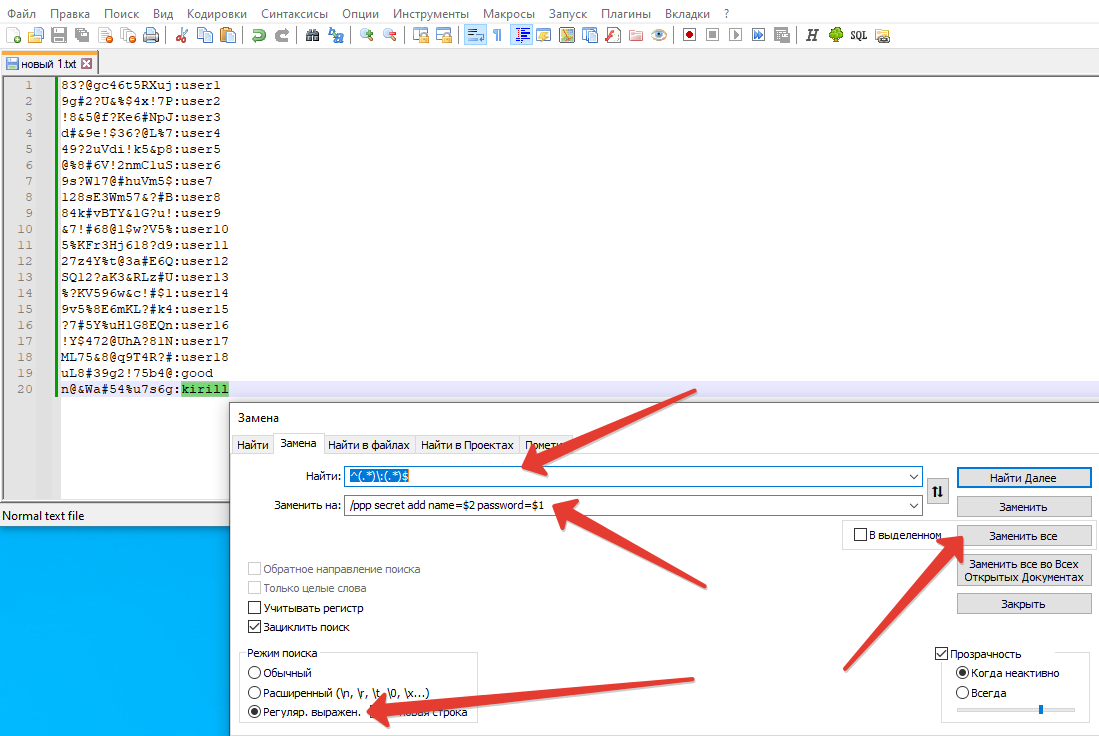
Task: Switch to the 'Найти в Проектах' tab
Action: (x=467, y=445)
